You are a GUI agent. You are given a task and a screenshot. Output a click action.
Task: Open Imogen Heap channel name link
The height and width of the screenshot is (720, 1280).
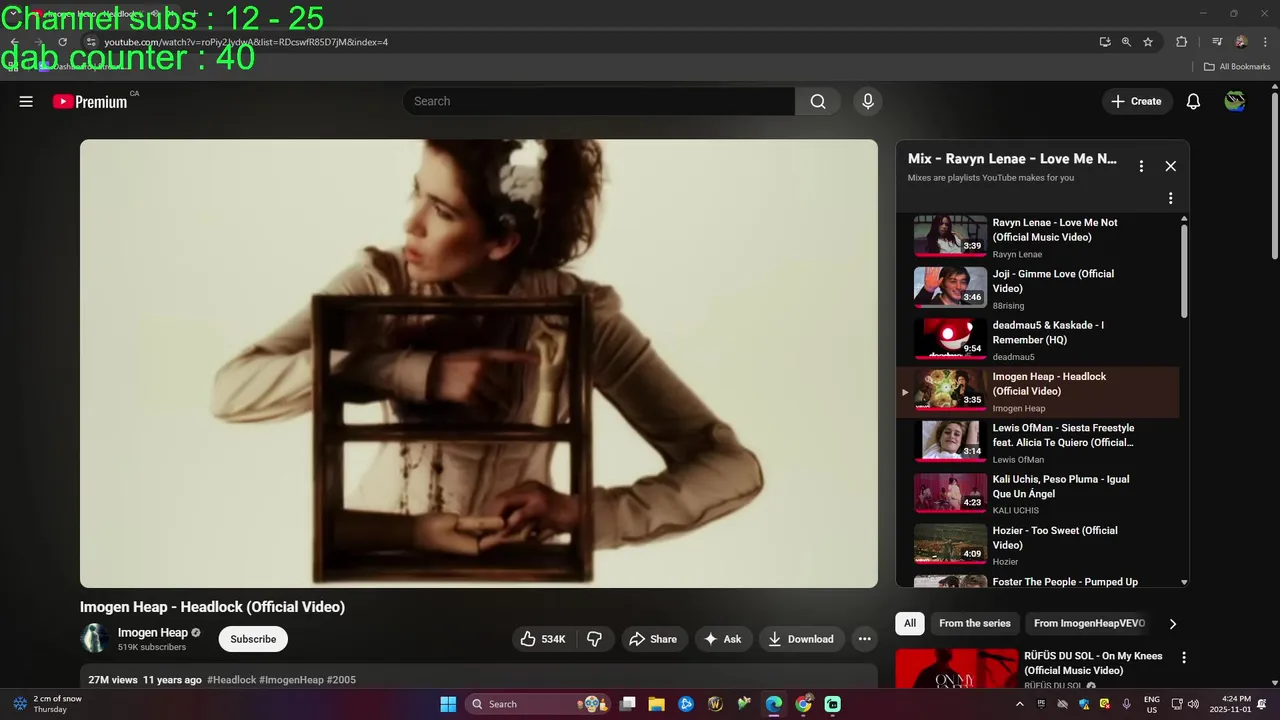(153, 632)
